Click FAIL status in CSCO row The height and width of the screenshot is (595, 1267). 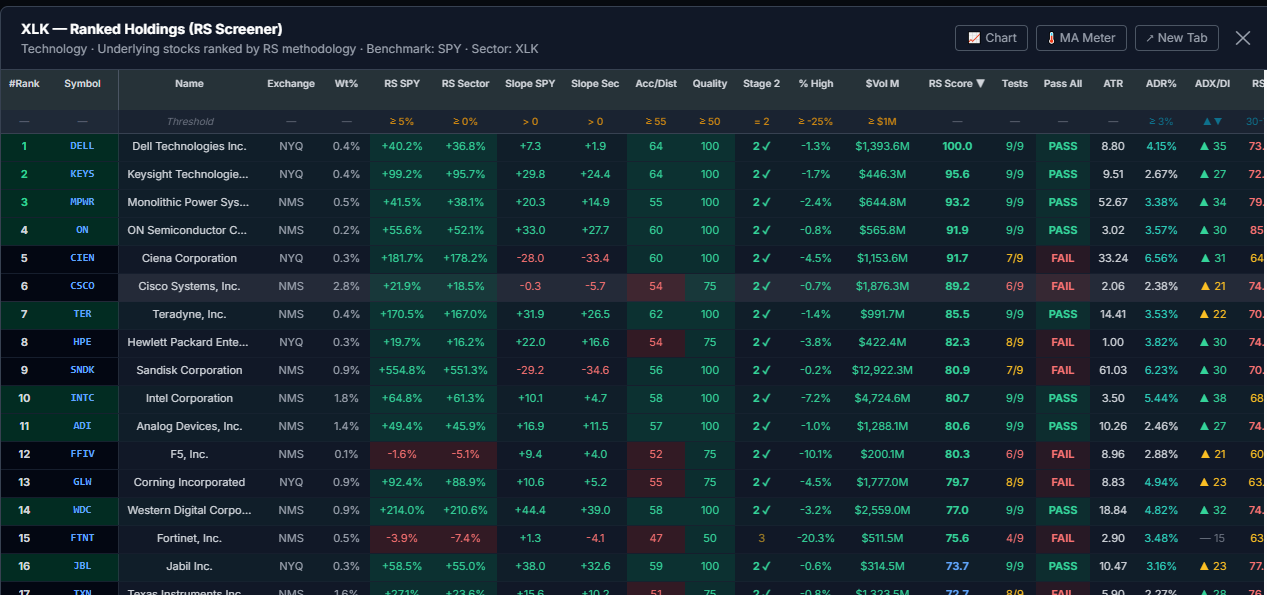click(x=1062, y=286)
